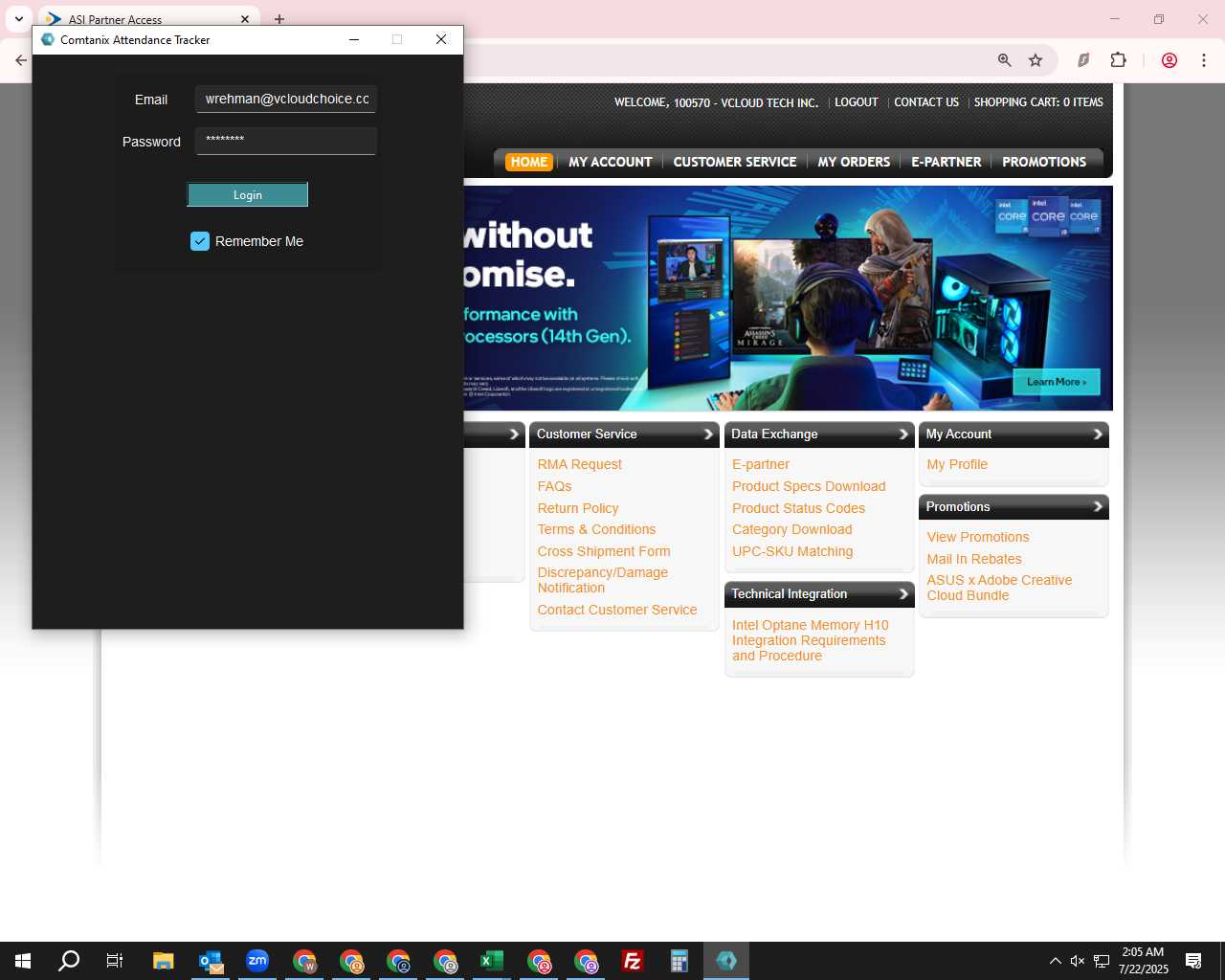1225x980 pixels.
Task: Expand the partially hidden panel arrow beside Customer Service
Action: coord(514,434)
